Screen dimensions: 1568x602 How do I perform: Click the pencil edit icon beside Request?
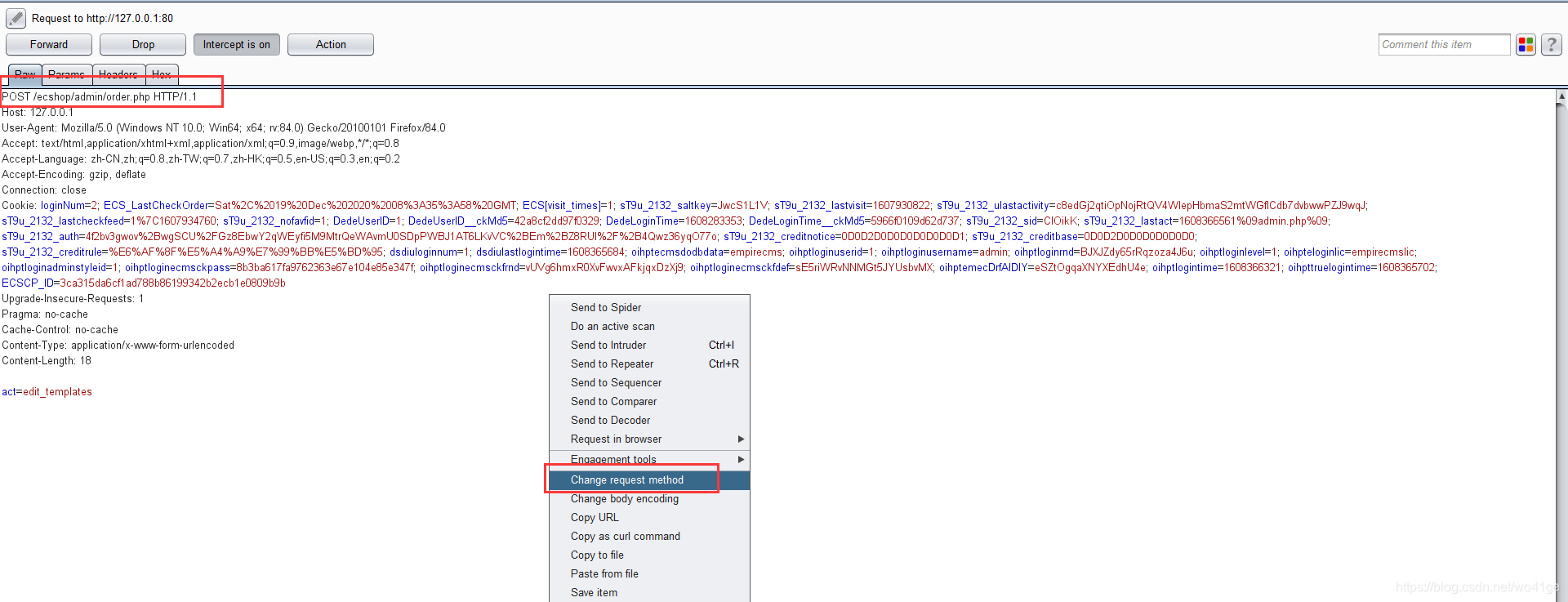click(x=16, y=18)
